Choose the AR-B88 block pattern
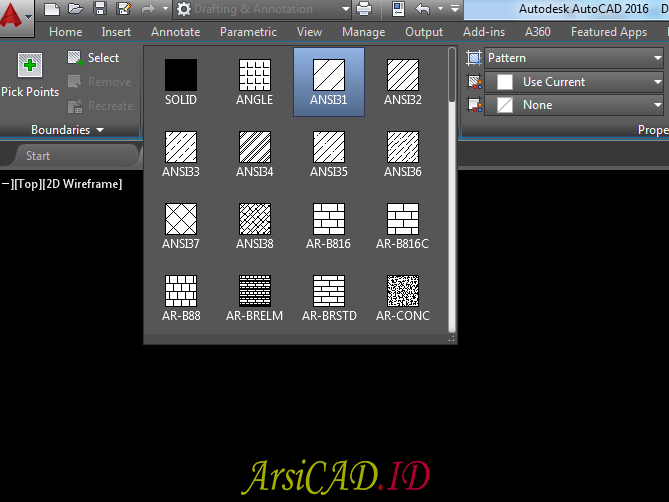 coord(181,298)
